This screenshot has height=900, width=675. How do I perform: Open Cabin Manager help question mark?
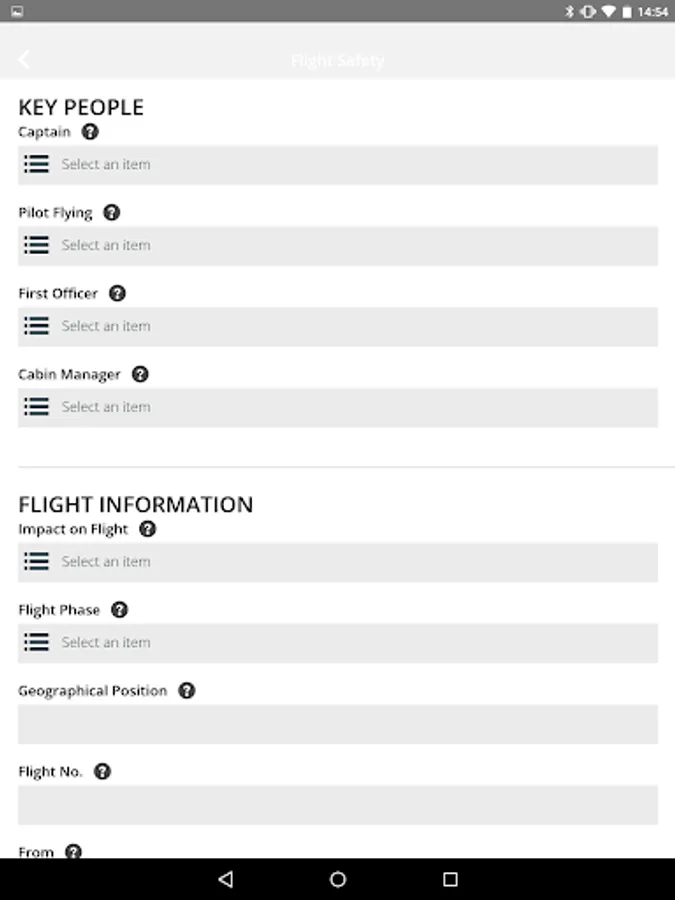140,375
